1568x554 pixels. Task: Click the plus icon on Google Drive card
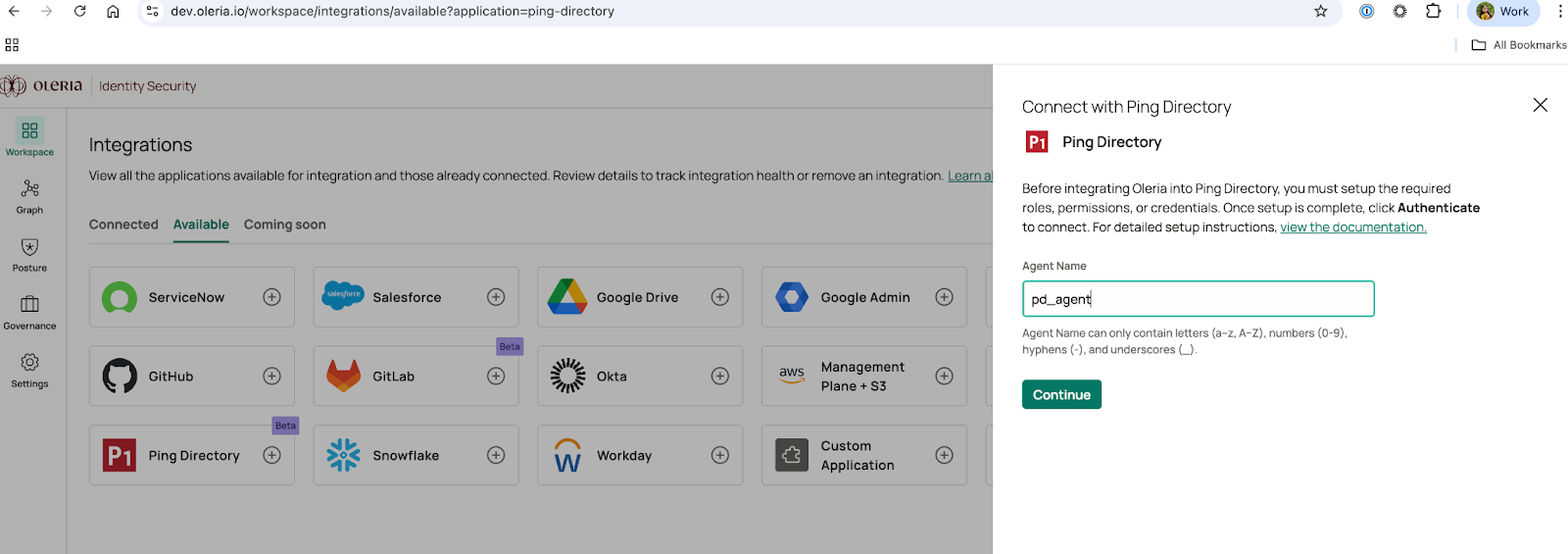click(x=720, y=297)
